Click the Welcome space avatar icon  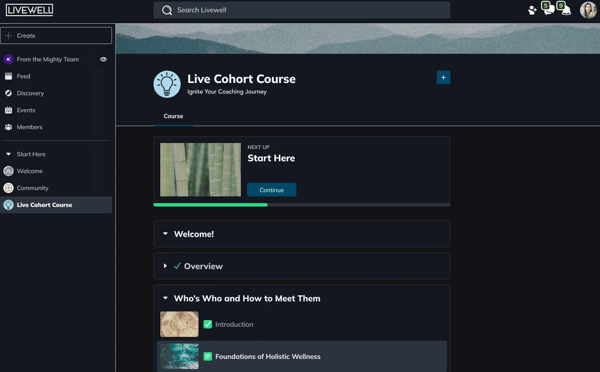click(8, 171)
